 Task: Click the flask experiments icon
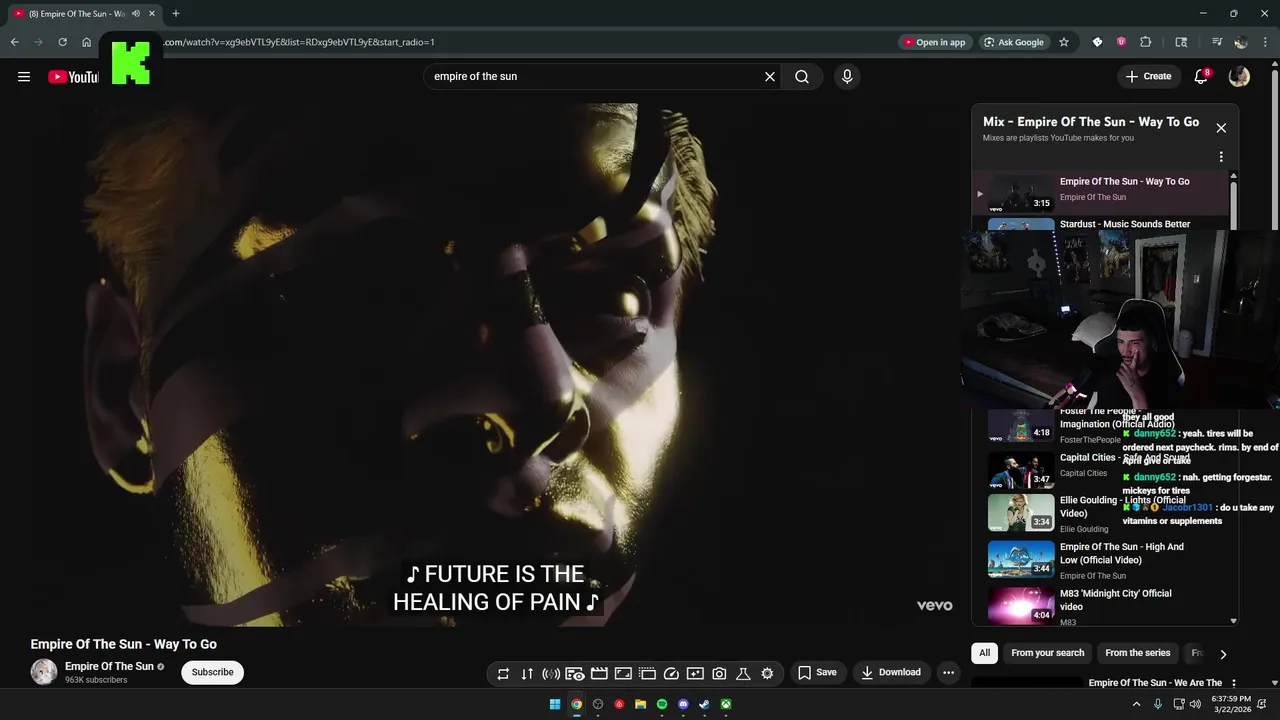tap(743, 674)
